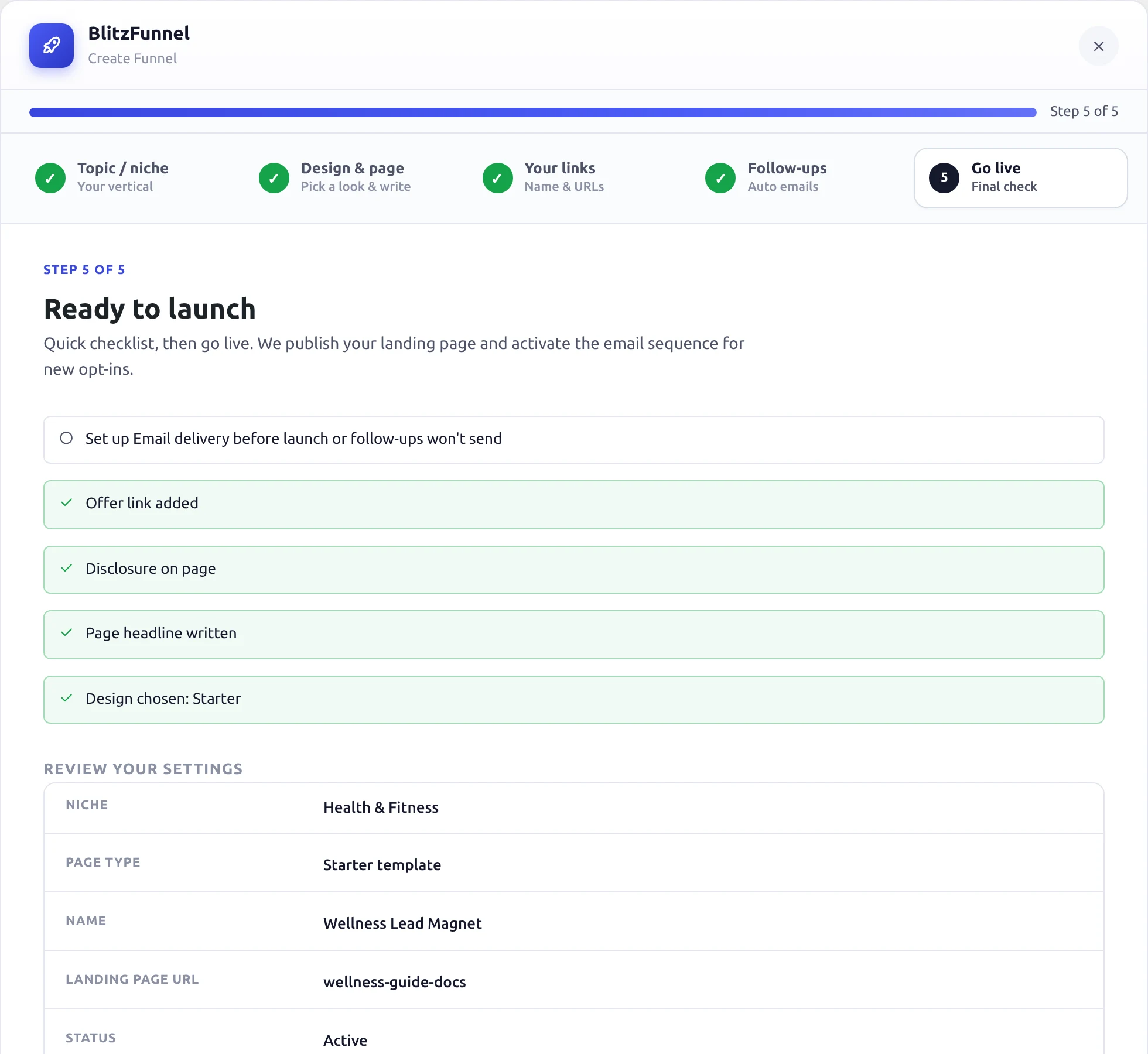The width and height of the screenshot is (1148, 1054).
Task: Click the 'REVIEW YOUR SETTINGS' section label
Action: [x=143, y=769]
